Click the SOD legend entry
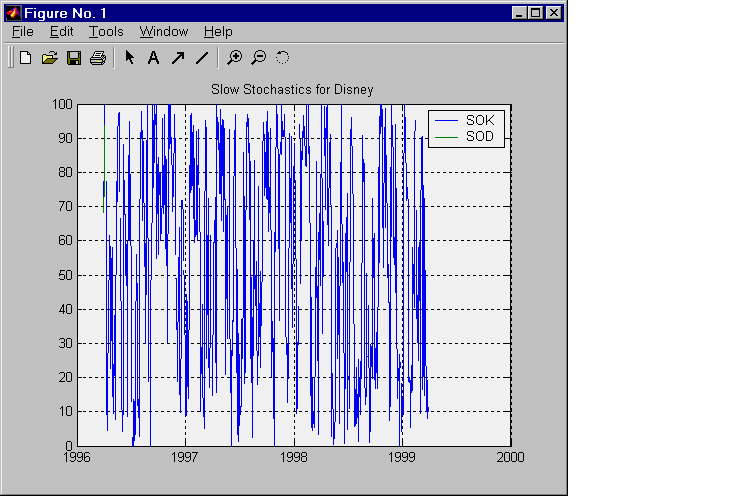This screenshot has height=498, width=740. 480,136
